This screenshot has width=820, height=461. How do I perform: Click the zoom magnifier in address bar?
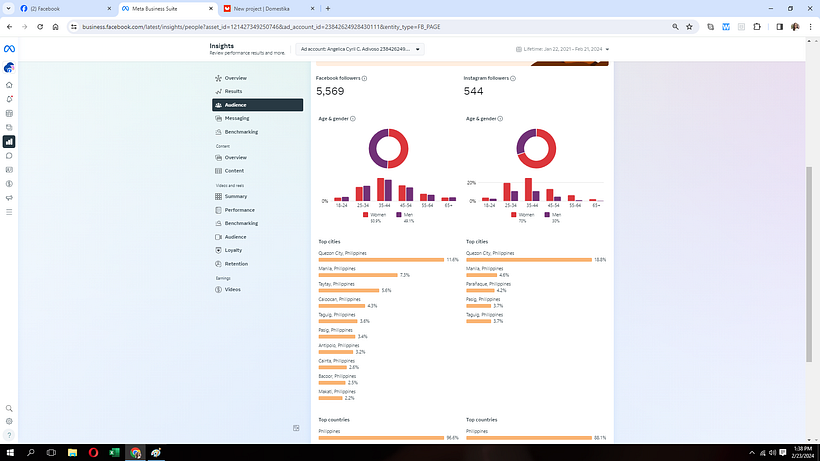pos(675,27)
